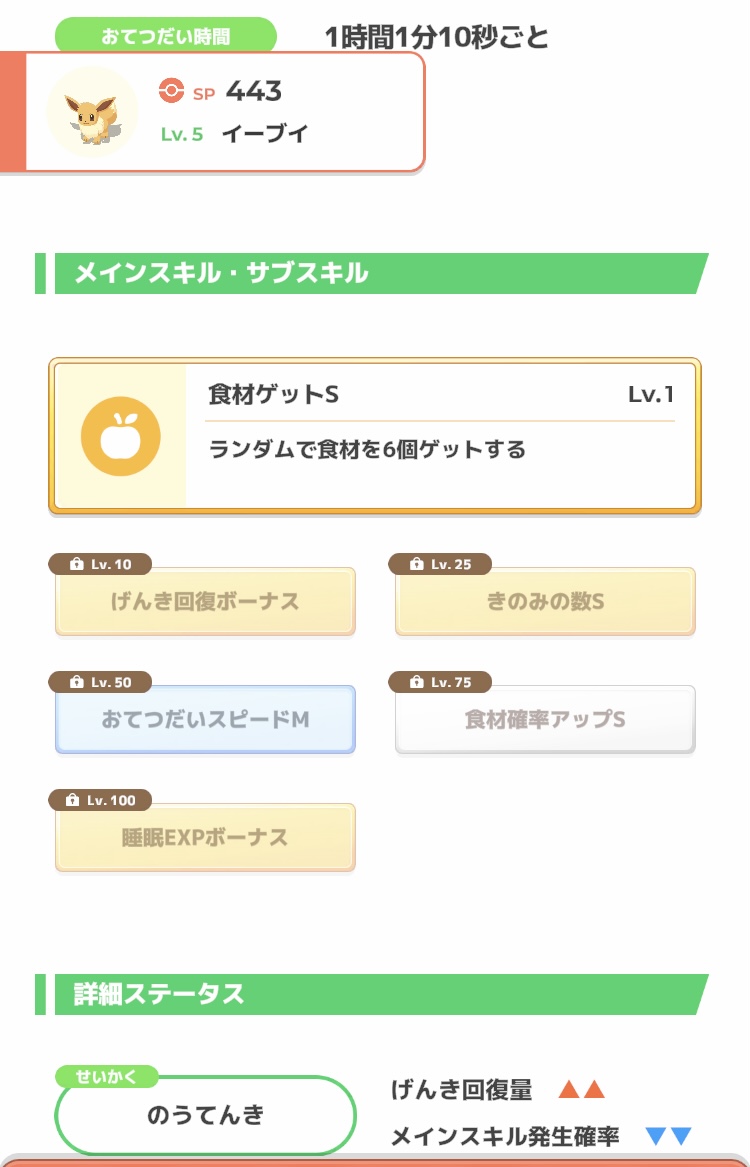Tap the Eevee portrait thumbnail

[93, 112]
